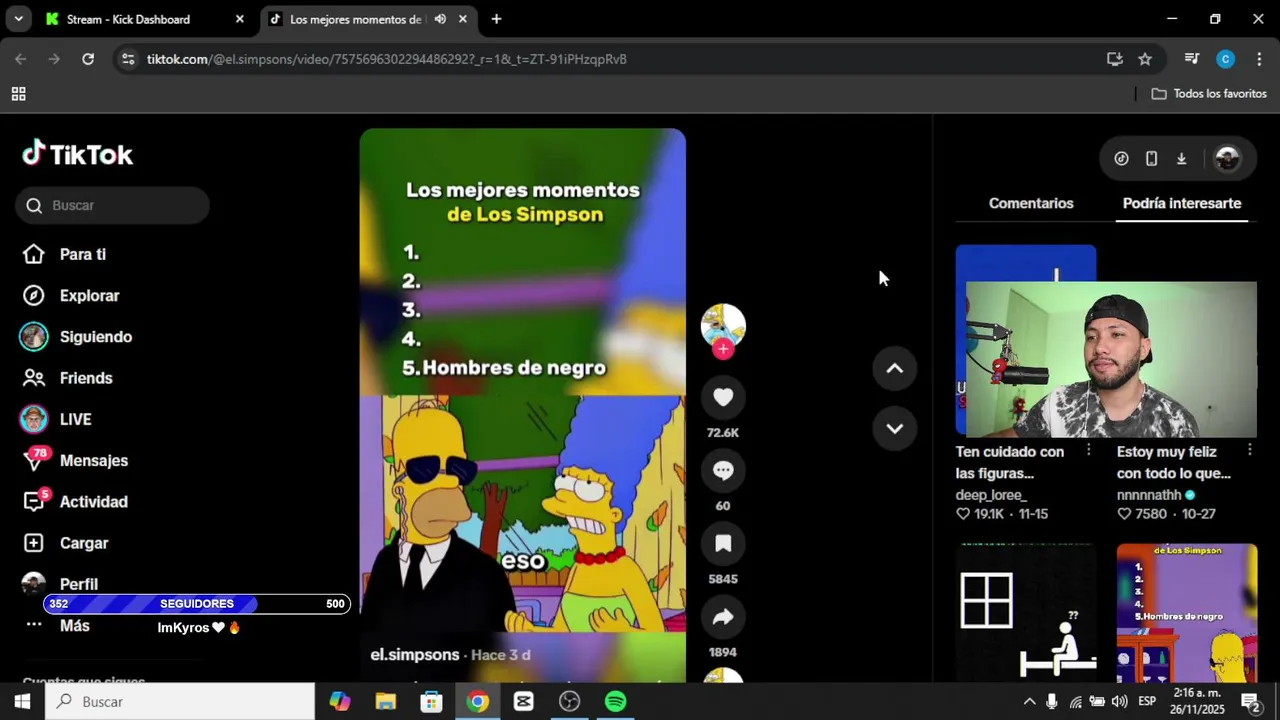The width and height of the screenshot is (1280, 720).
Task: Share the video using the arrow icon
Action: [723, 617]
